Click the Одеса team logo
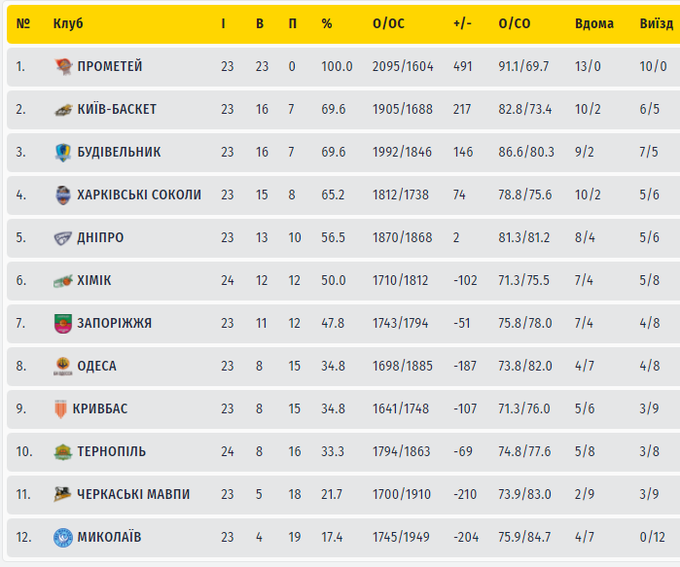The image size is (680, 567). pos(63,366)
